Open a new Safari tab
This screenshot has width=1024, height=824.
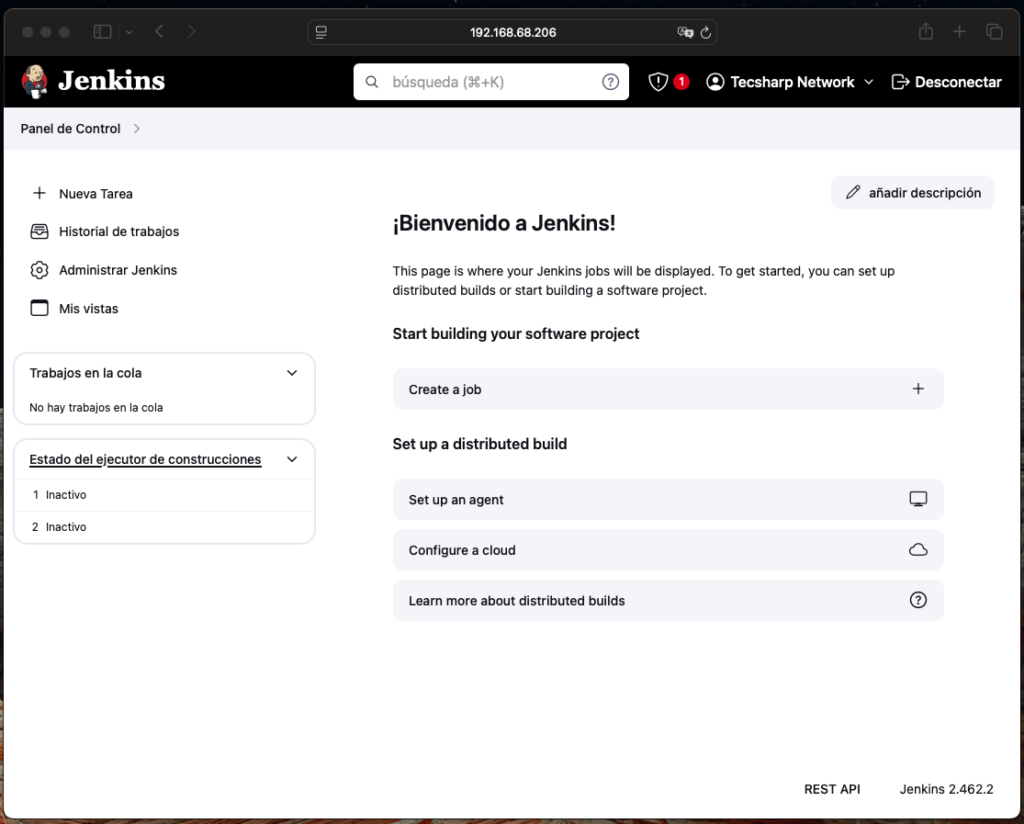point(959,31)
